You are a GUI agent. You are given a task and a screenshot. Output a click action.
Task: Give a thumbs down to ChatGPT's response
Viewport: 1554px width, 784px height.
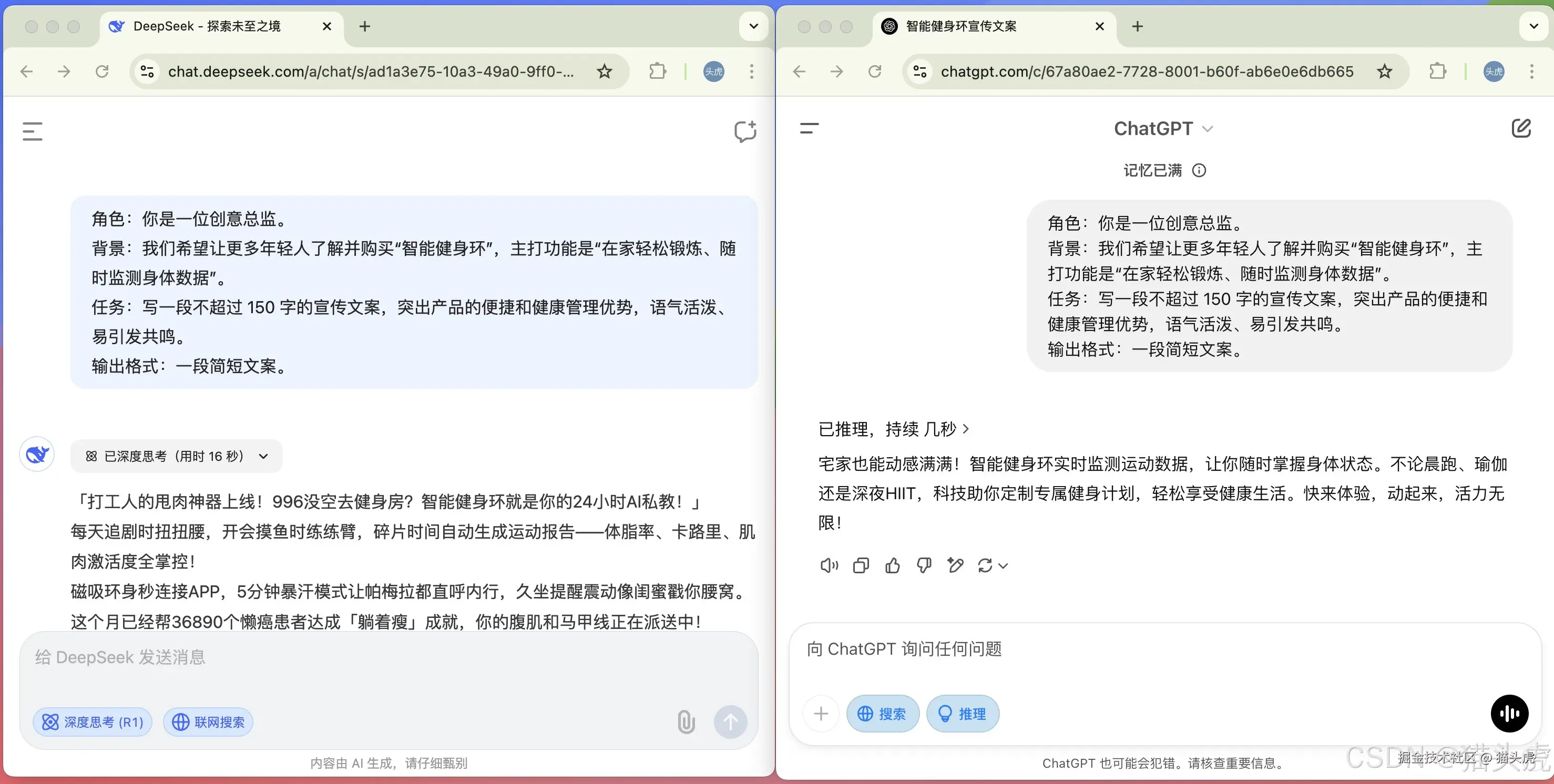[924, 566]
